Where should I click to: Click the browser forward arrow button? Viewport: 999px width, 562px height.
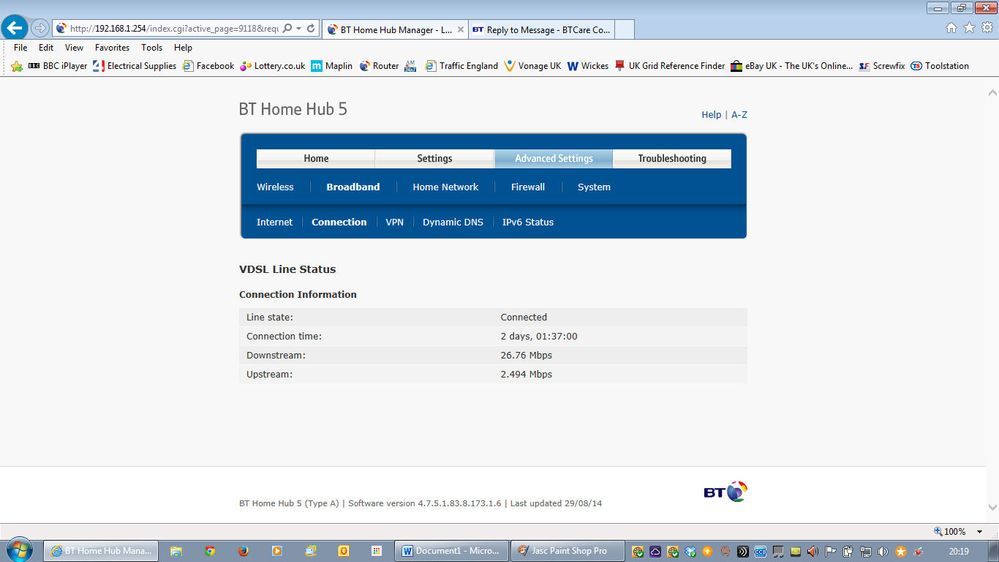[40, 28]
